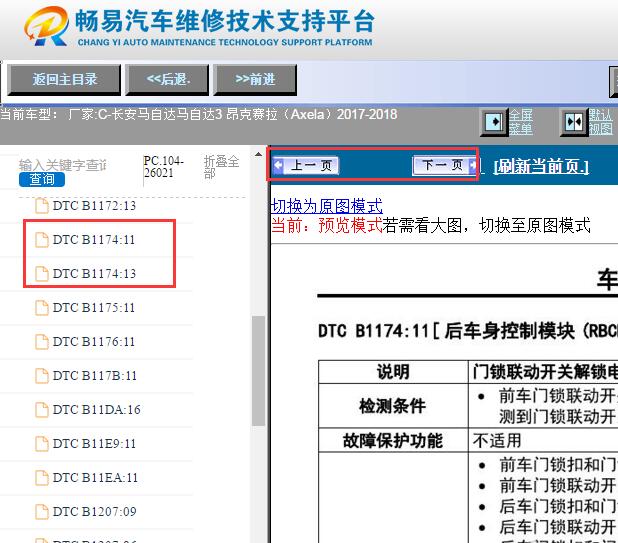Click the document icon beside DTC B11E9:11
This screenshot has width=618, height=543.
pos(42,444)
